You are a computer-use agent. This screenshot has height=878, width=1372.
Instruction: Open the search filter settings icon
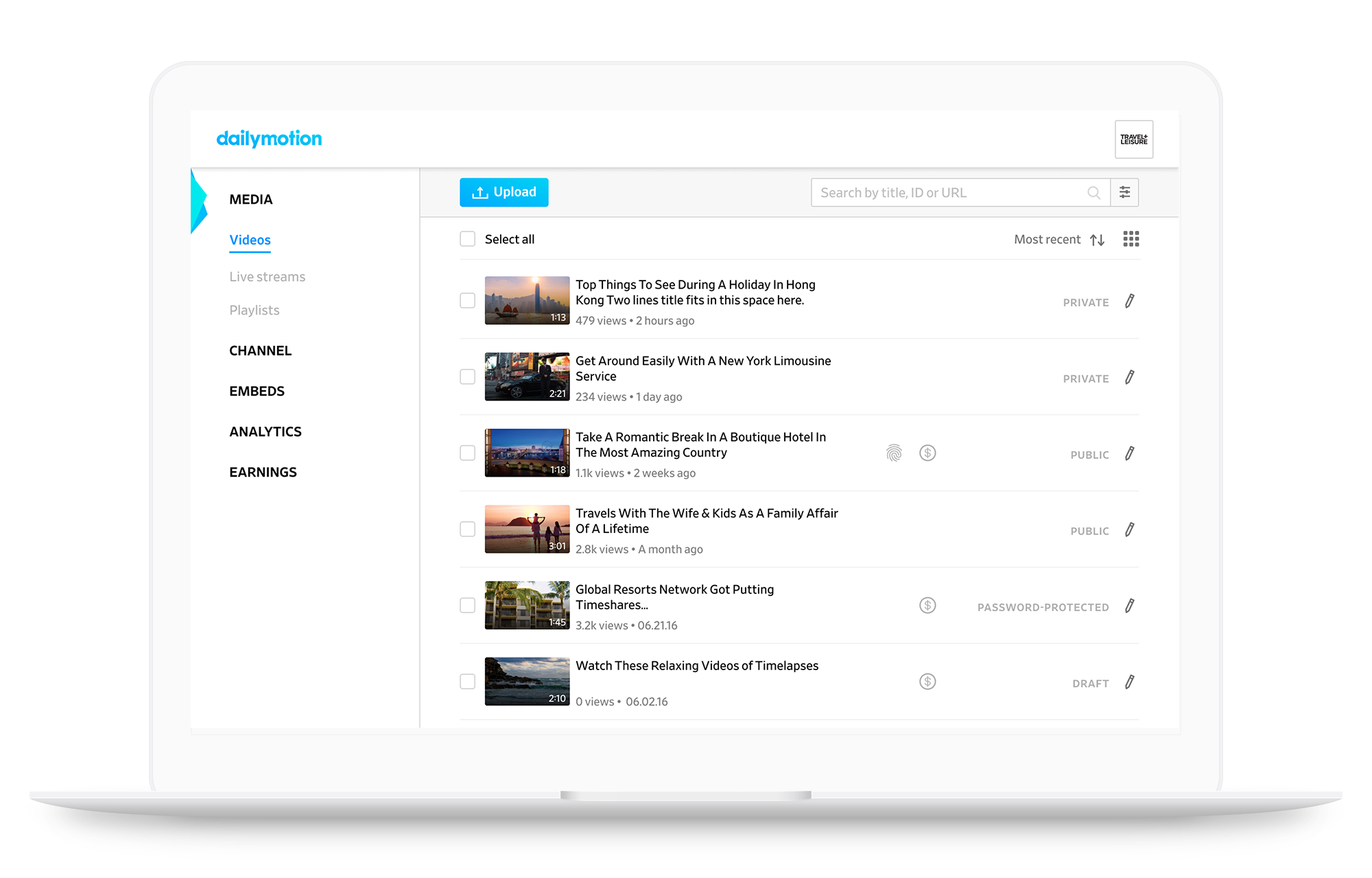point(1124,193)
